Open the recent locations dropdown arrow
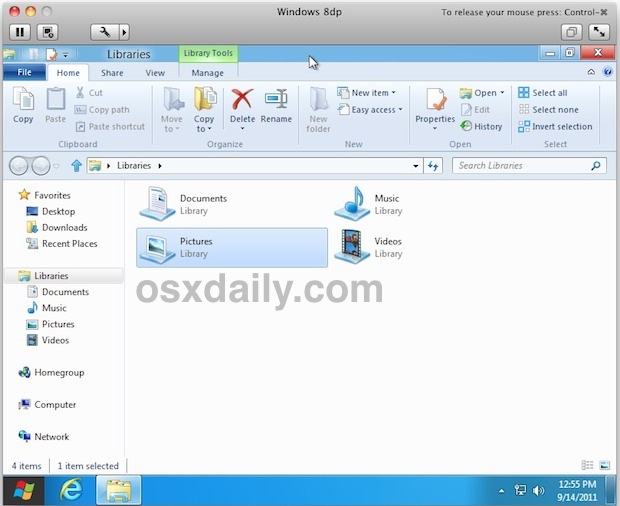Screen dimensions: 620x506 pos(56,166)
